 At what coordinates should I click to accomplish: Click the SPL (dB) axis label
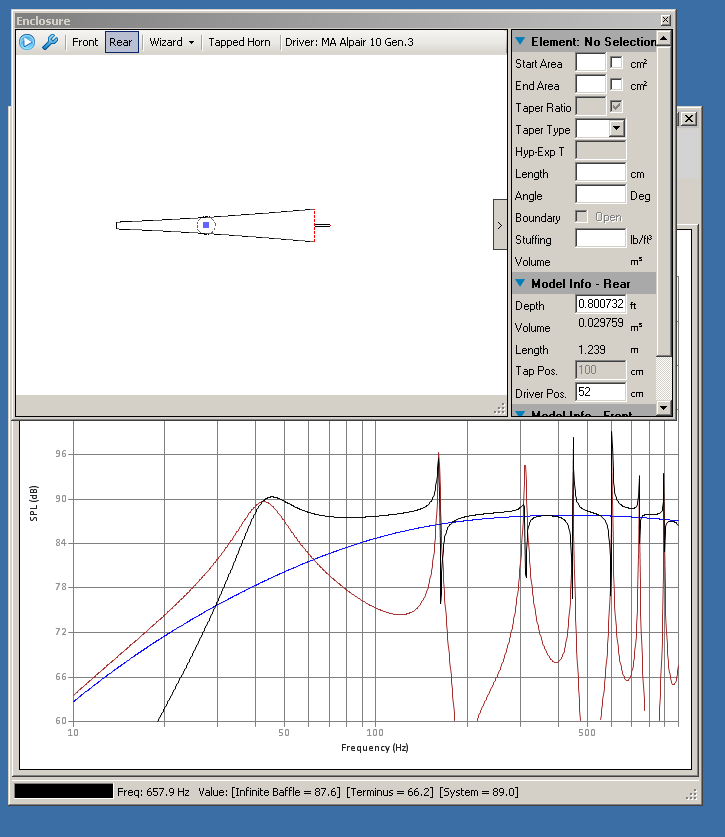point(34,503)
